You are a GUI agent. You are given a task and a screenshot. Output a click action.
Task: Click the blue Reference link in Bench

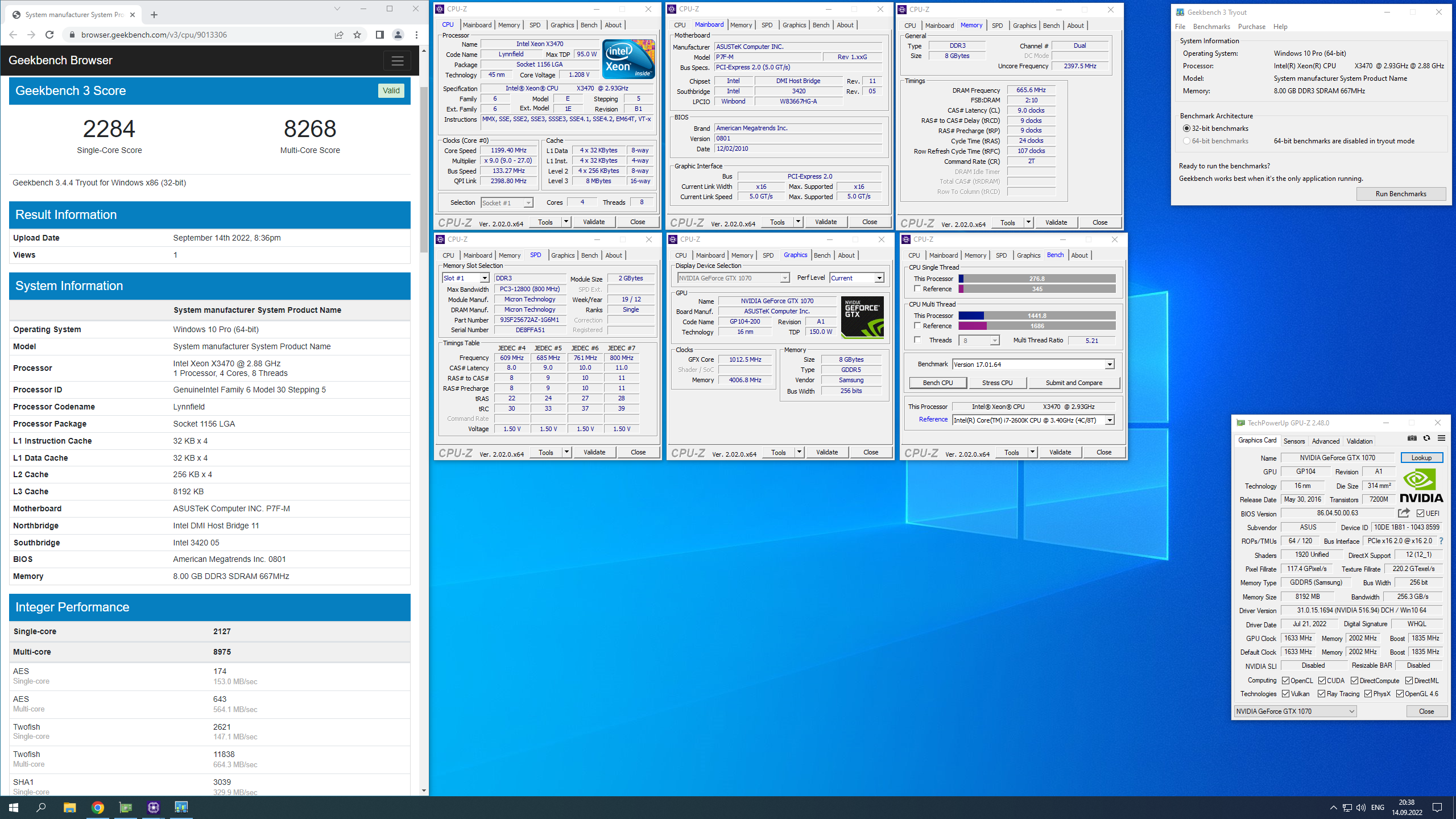[x=933, y=419]
